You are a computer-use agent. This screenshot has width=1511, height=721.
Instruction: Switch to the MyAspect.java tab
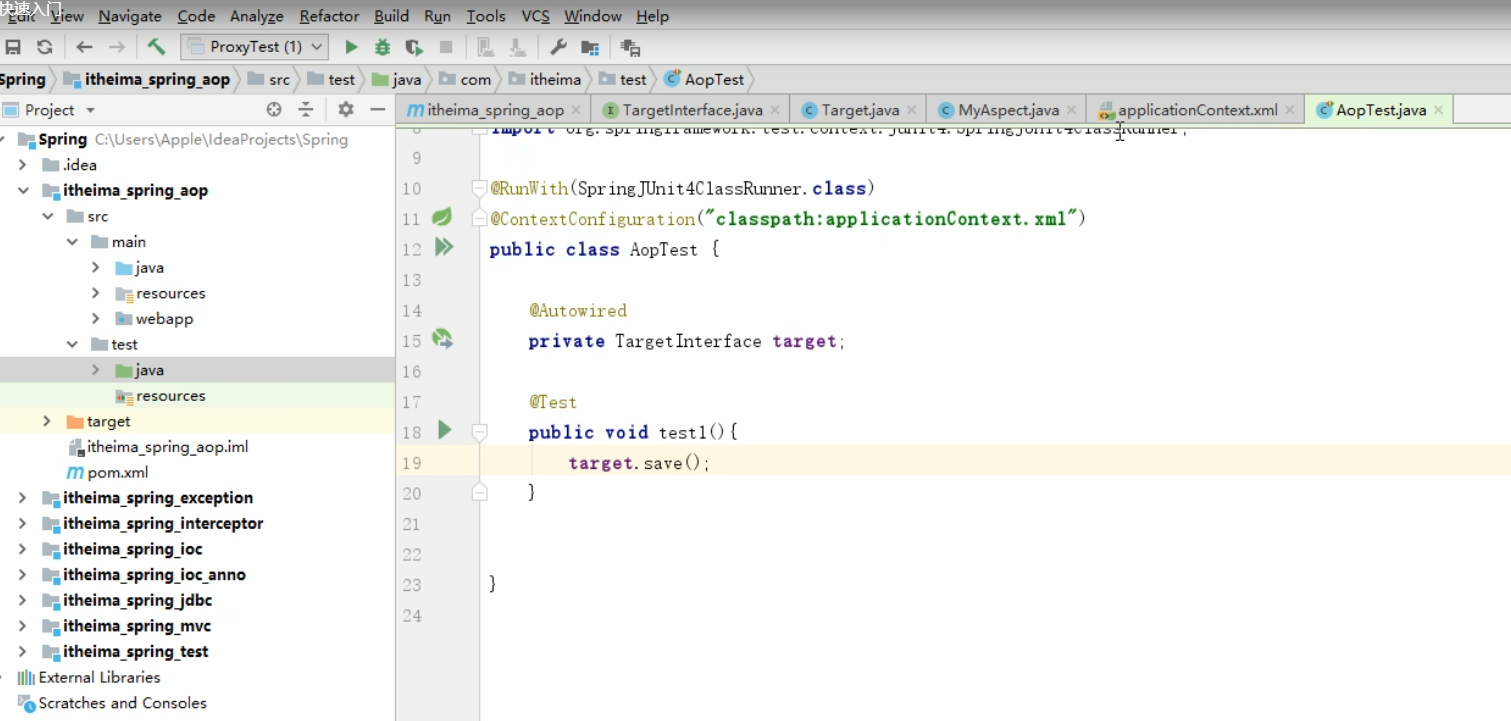(1007, 110)
